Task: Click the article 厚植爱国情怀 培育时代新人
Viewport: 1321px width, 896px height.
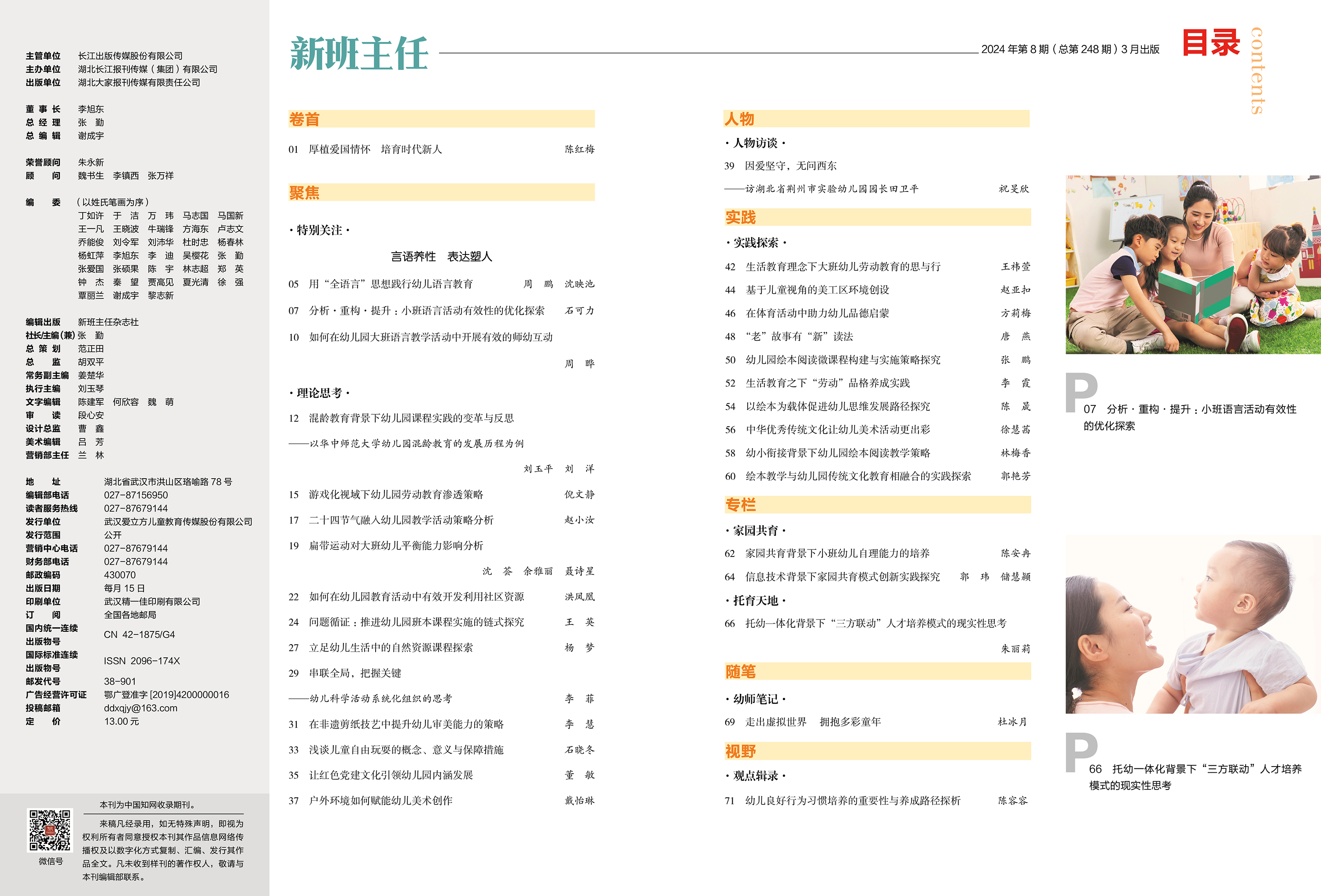Action: tap(375, 150)
